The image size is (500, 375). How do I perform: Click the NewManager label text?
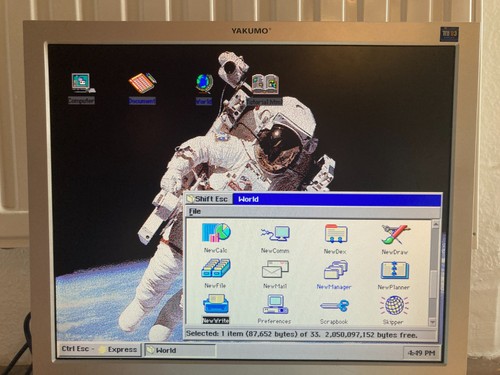pyautogui.click(x=334, y=287)
